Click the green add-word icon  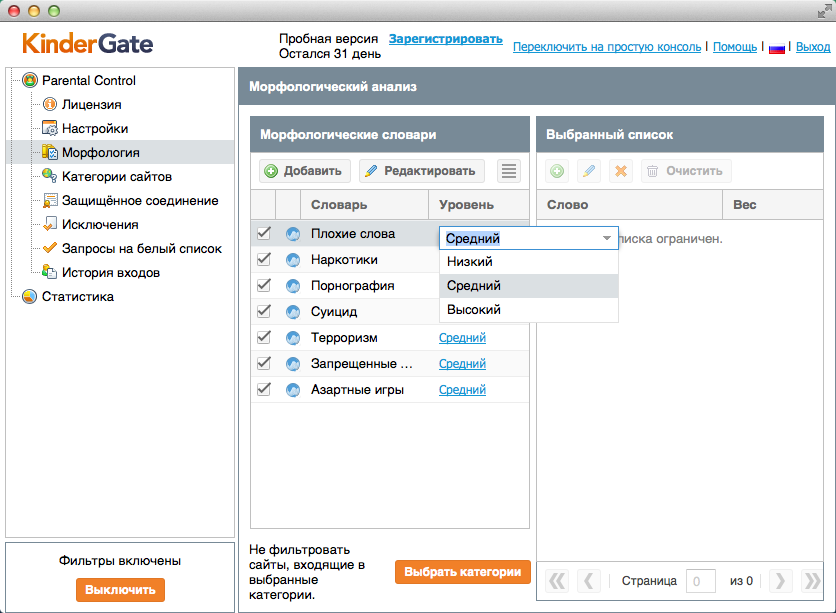557,171
